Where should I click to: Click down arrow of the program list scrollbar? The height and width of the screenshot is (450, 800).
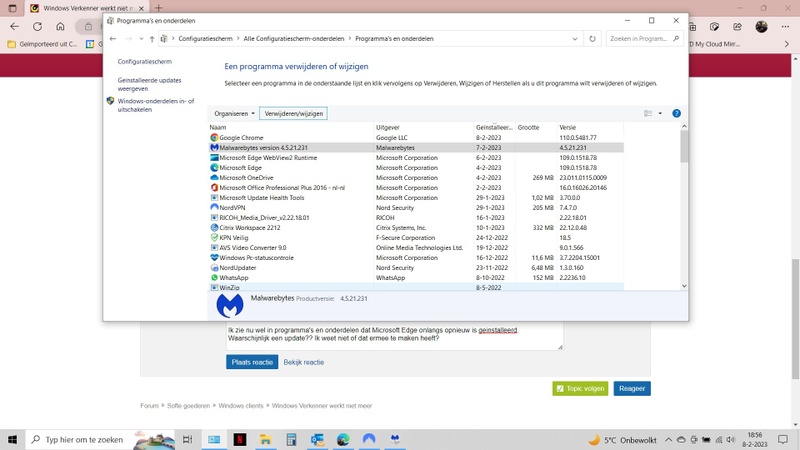pyautogui.click(x=684, y=286)
